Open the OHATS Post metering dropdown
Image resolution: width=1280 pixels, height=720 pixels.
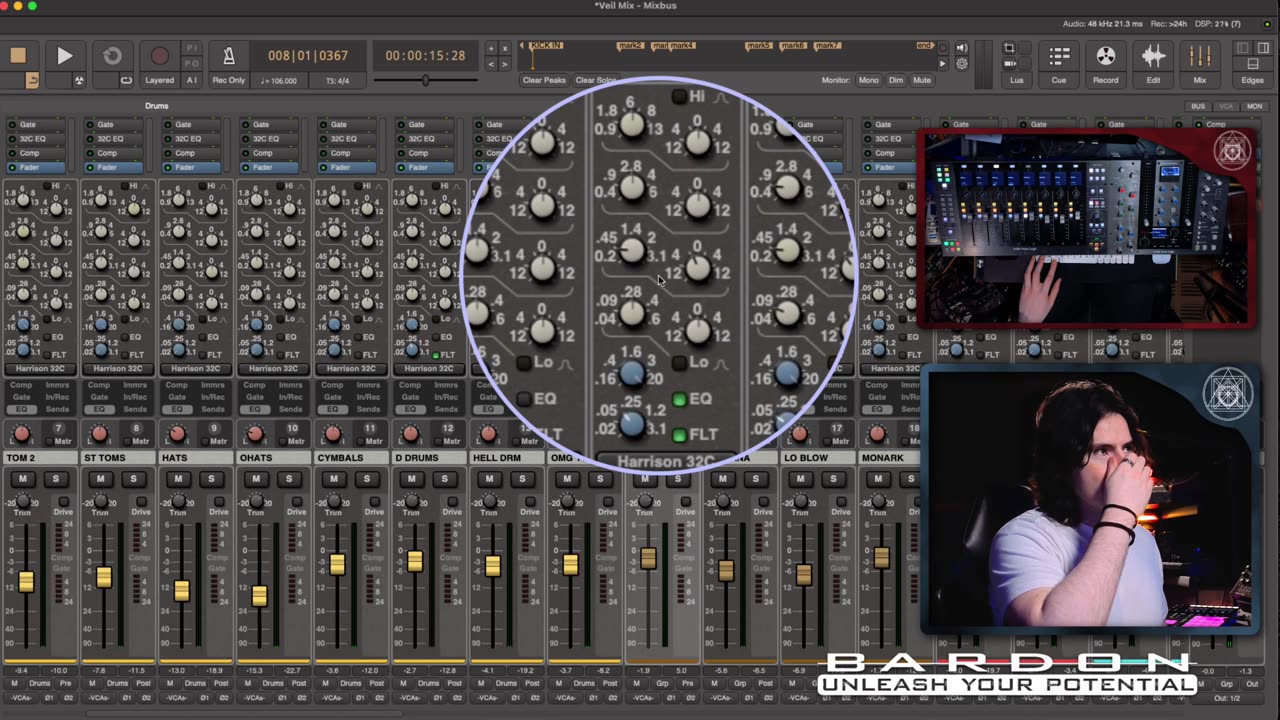(299, 684)
